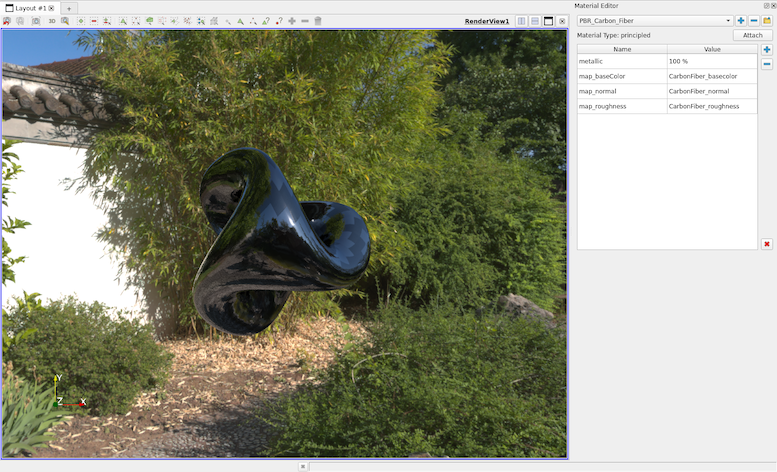The width and height of the screenshot is (777, 472).
Task: Click the CarbonFiber_normal value cell
Action: (x=712, y=91)
